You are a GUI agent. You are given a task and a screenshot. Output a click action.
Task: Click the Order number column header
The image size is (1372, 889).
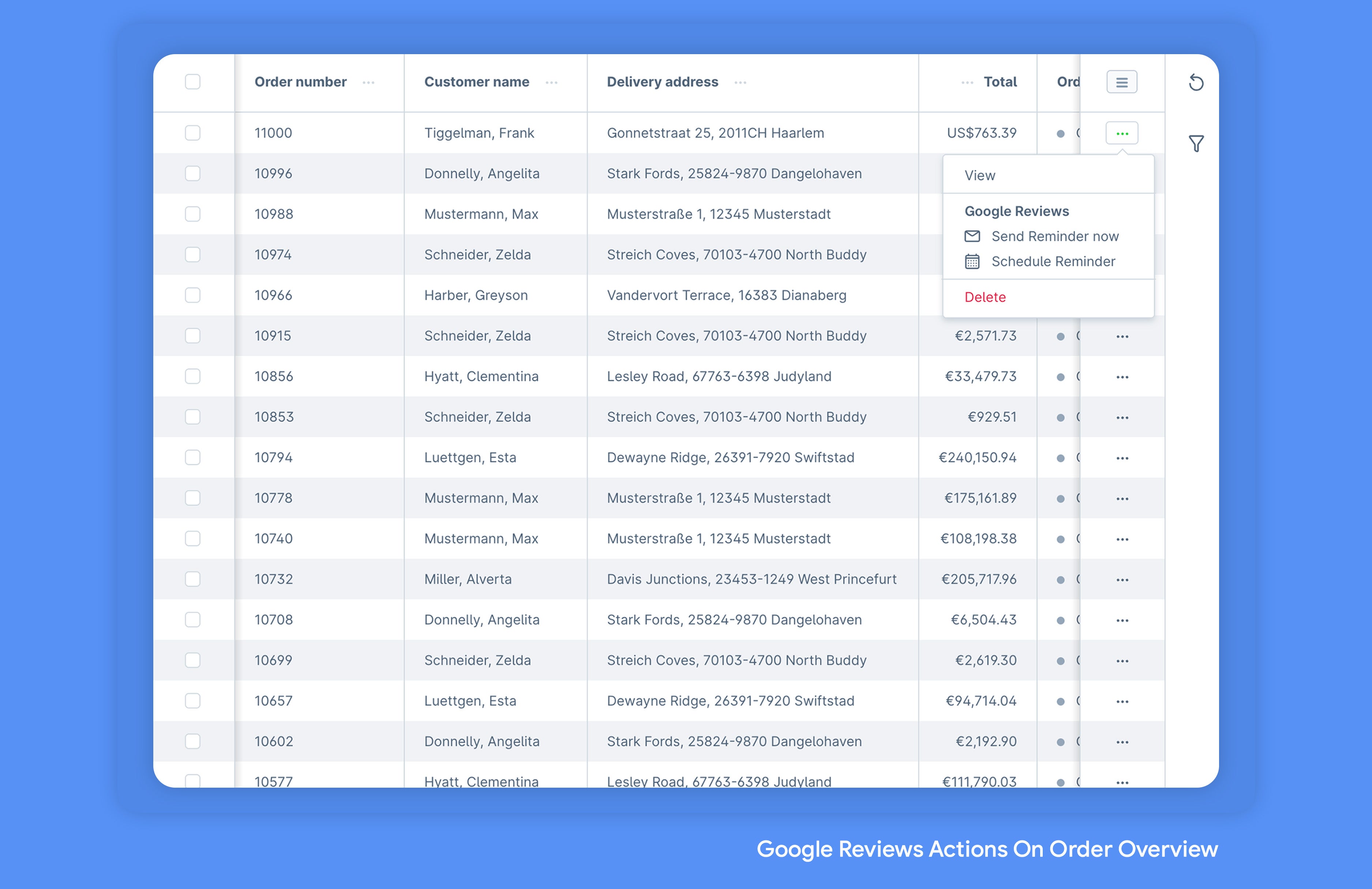300,82
